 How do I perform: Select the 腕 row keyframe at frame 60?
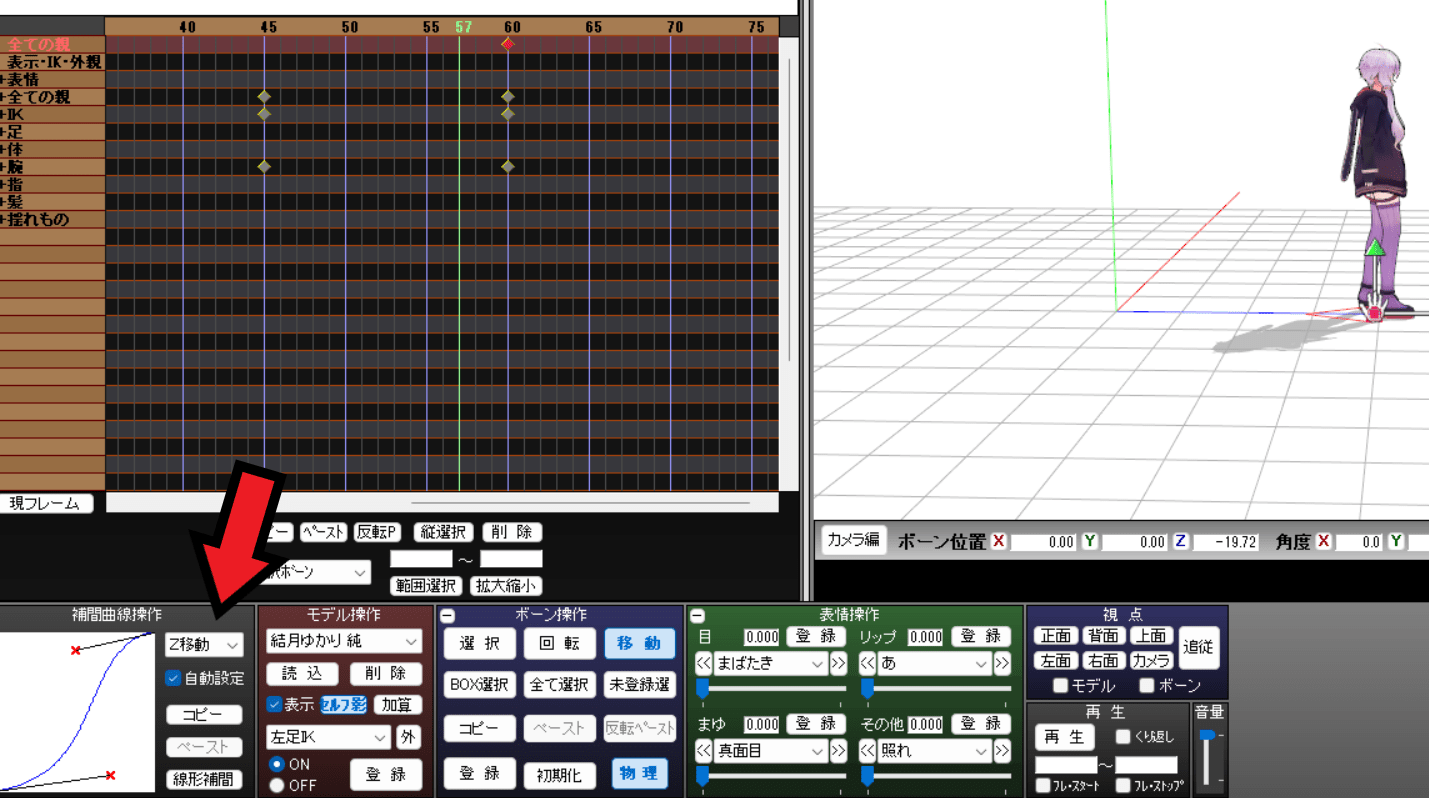(508, 166)
